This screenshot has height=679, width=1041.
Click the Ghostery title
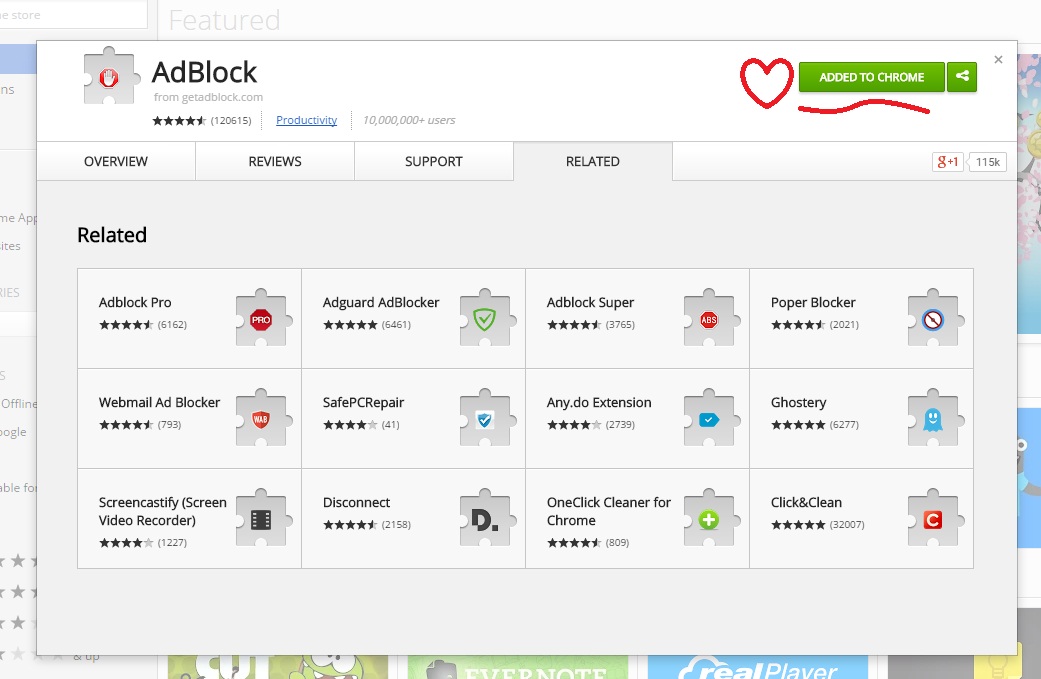point(799,402)
